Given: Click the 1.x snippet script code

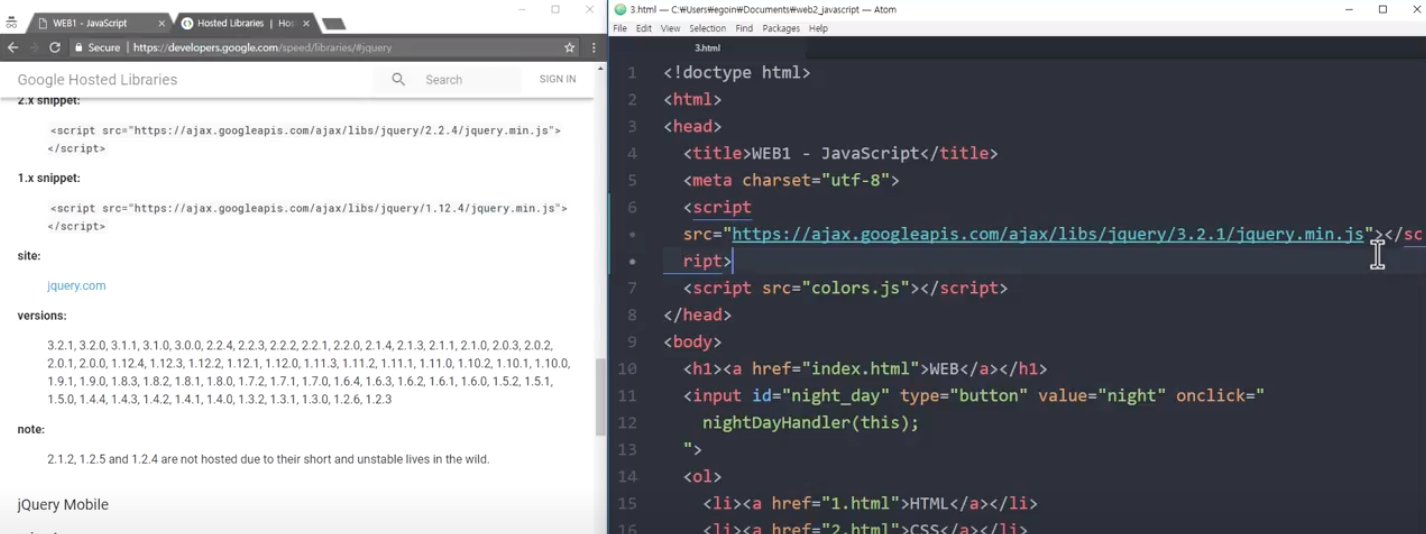Looking at the screenshot, I should pos(308,217).
